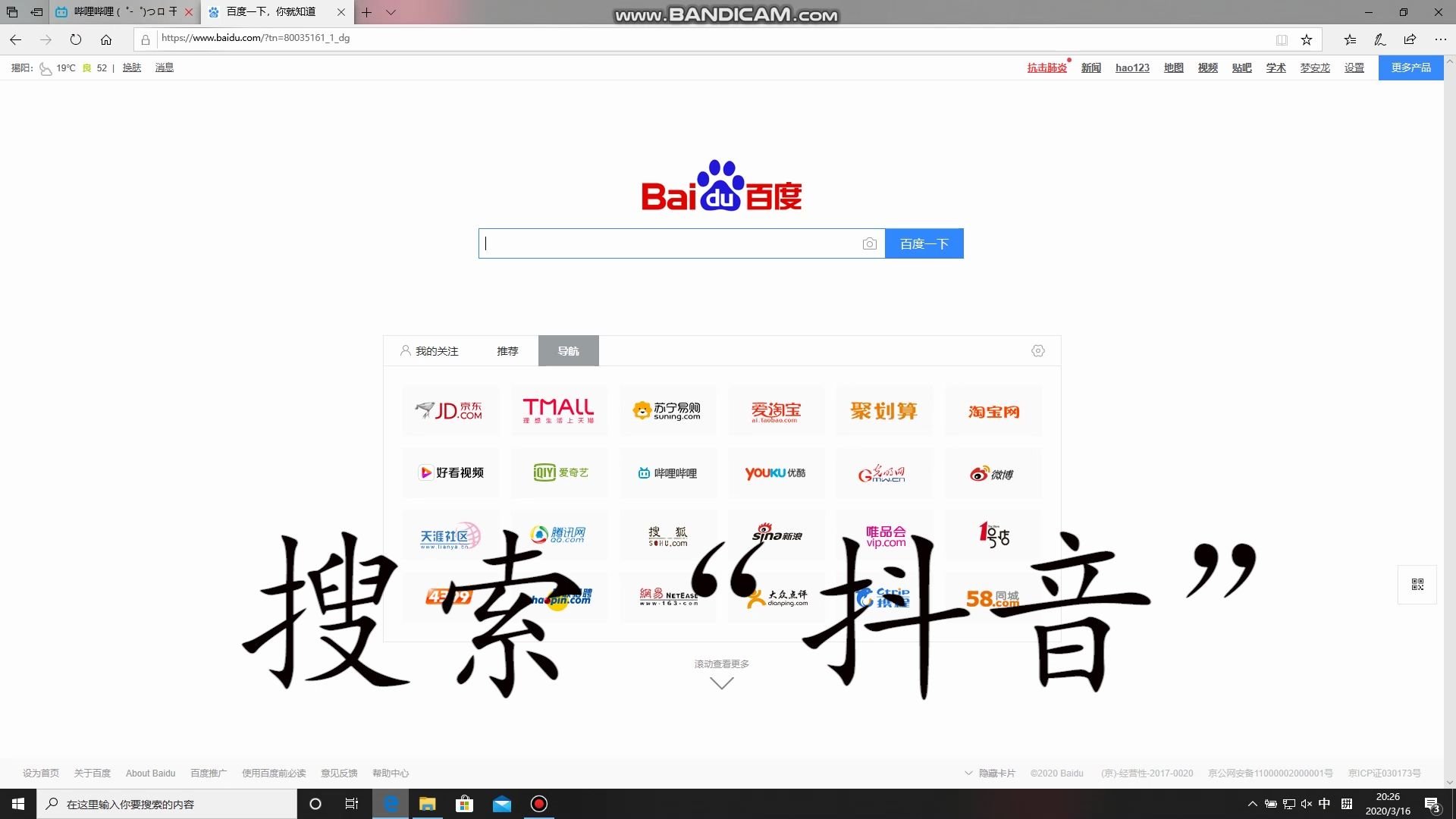Open the browser tab list chevron

(391, 12)
